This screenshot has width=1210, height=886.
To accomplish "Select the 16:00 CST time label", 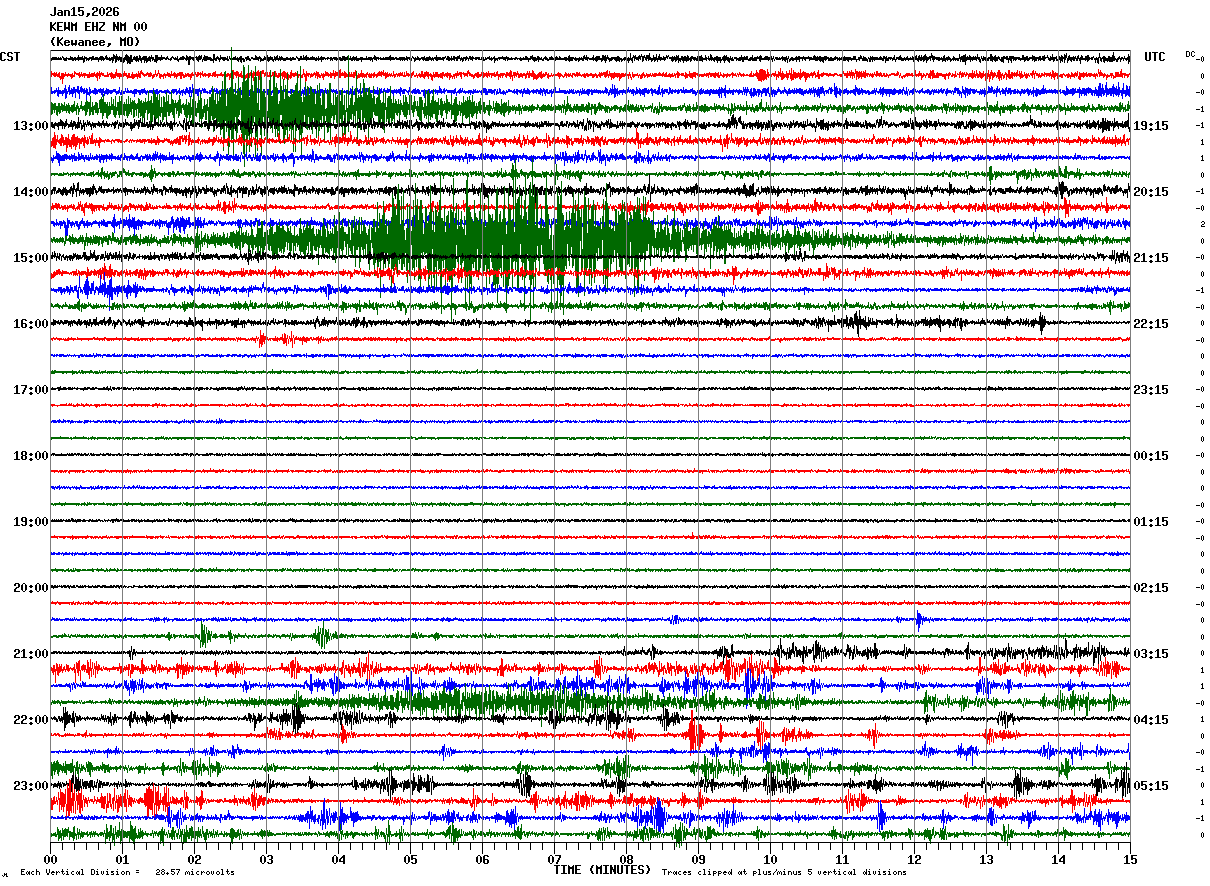I will tap(31, 324).
